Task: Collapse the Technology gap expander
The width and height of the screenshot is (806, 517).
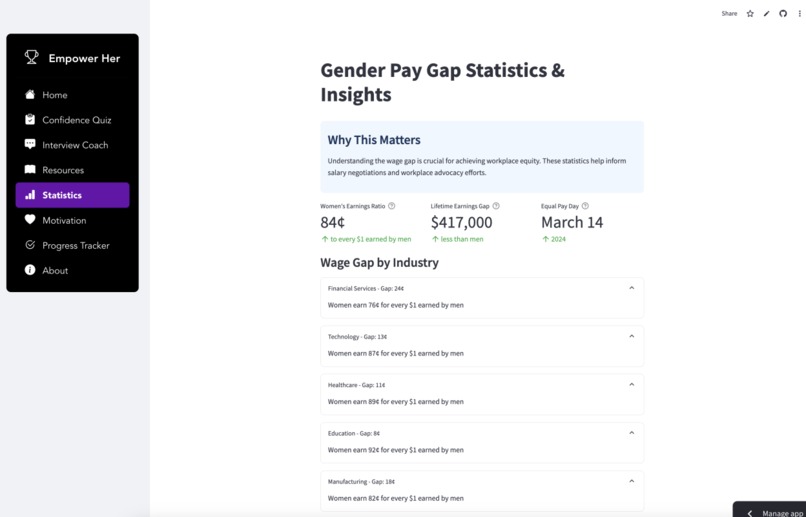Action: (x=482, y=337)
